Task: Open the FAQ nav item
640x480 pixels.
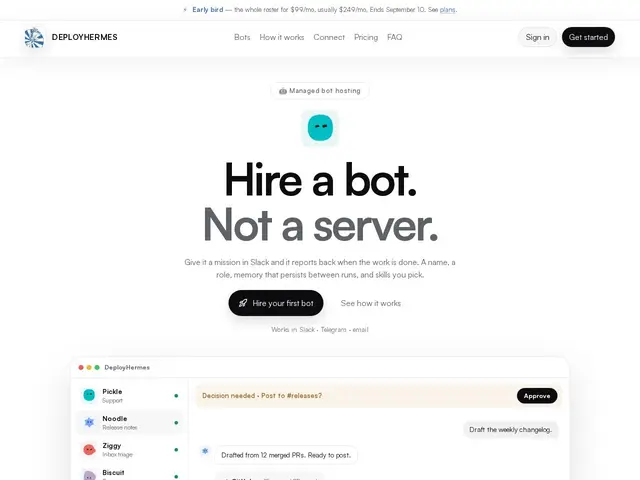Action: point(394,37)
